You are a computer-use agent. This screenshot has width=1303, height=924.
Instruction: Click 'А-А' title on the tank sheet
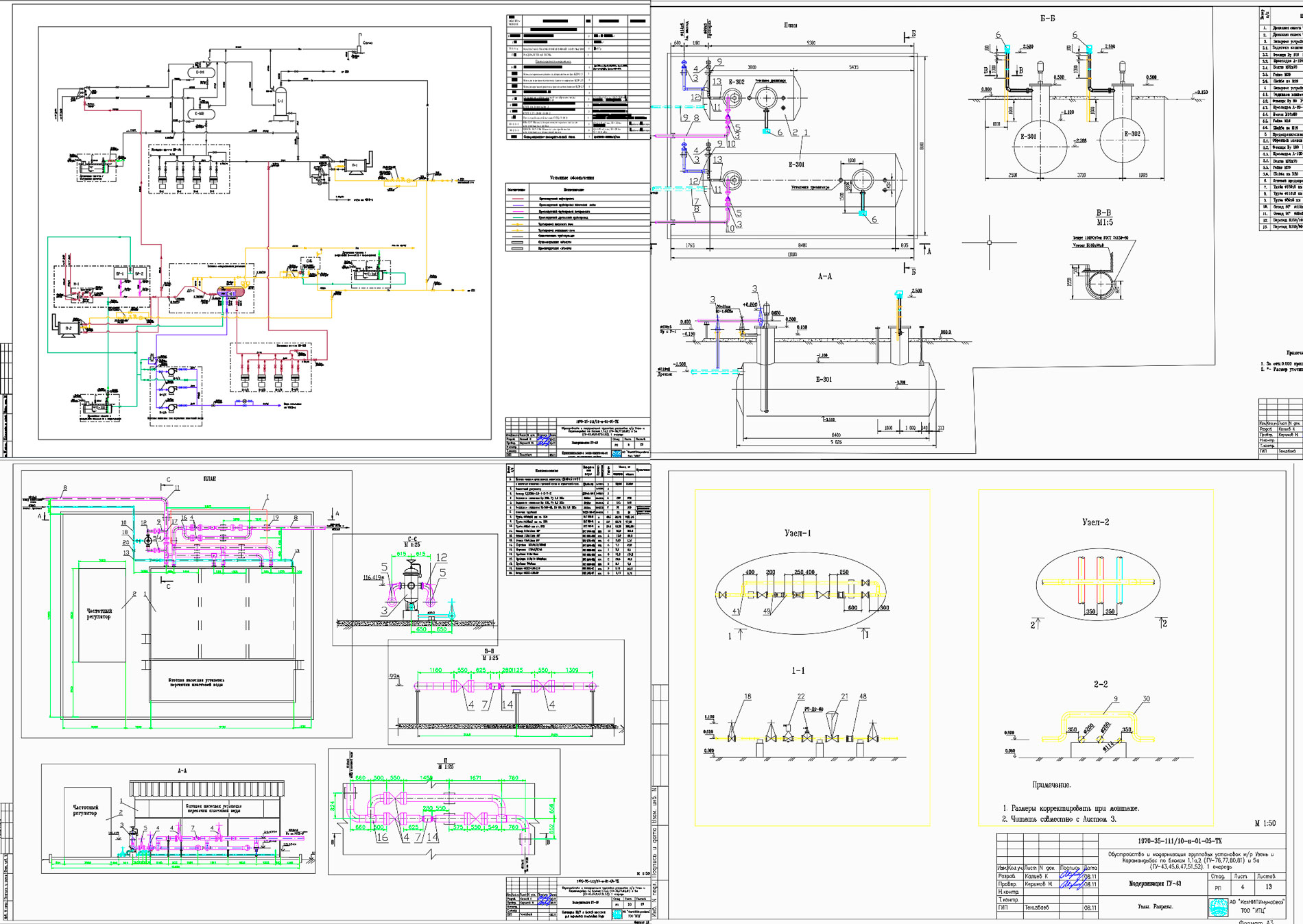point(825,276)
